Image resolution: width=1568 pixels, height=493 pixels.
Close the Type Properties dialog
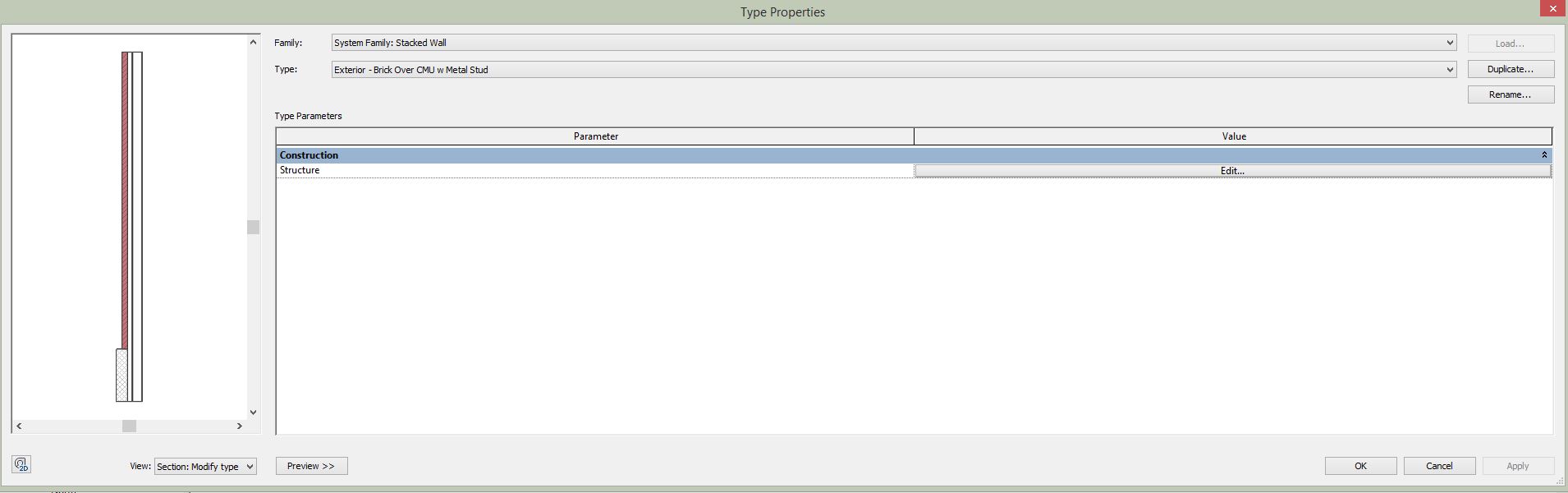pos(1552,8)
